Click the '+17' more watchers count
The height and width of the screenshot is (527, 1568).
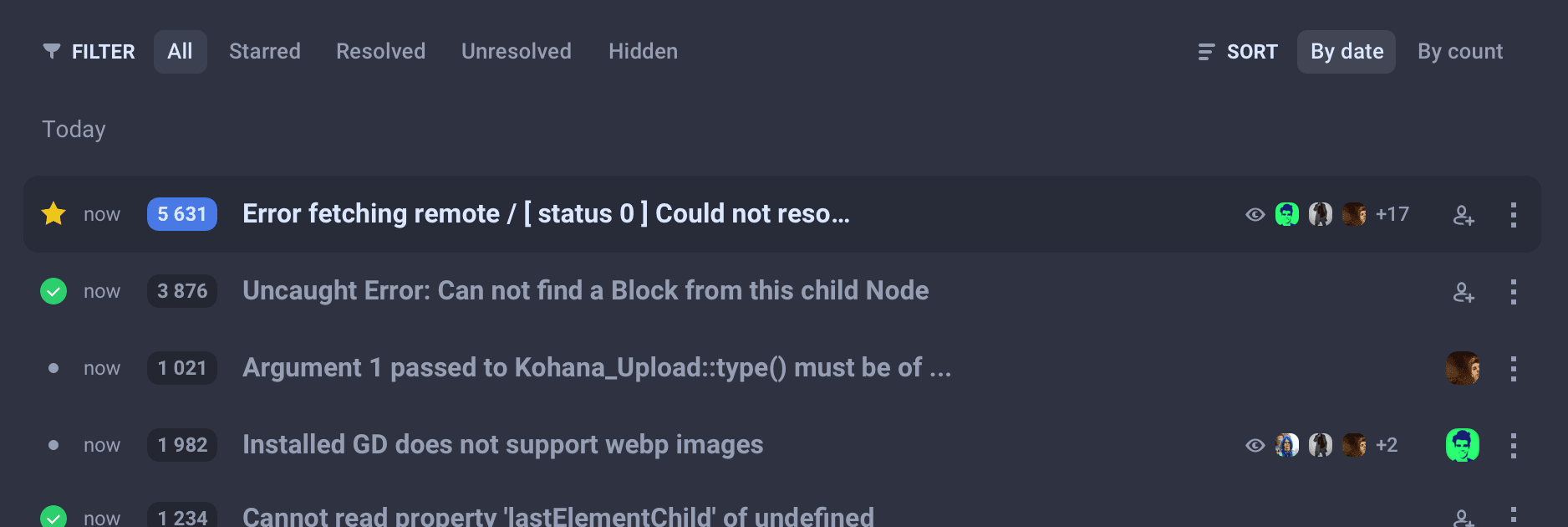click(x=1392, y=215)
